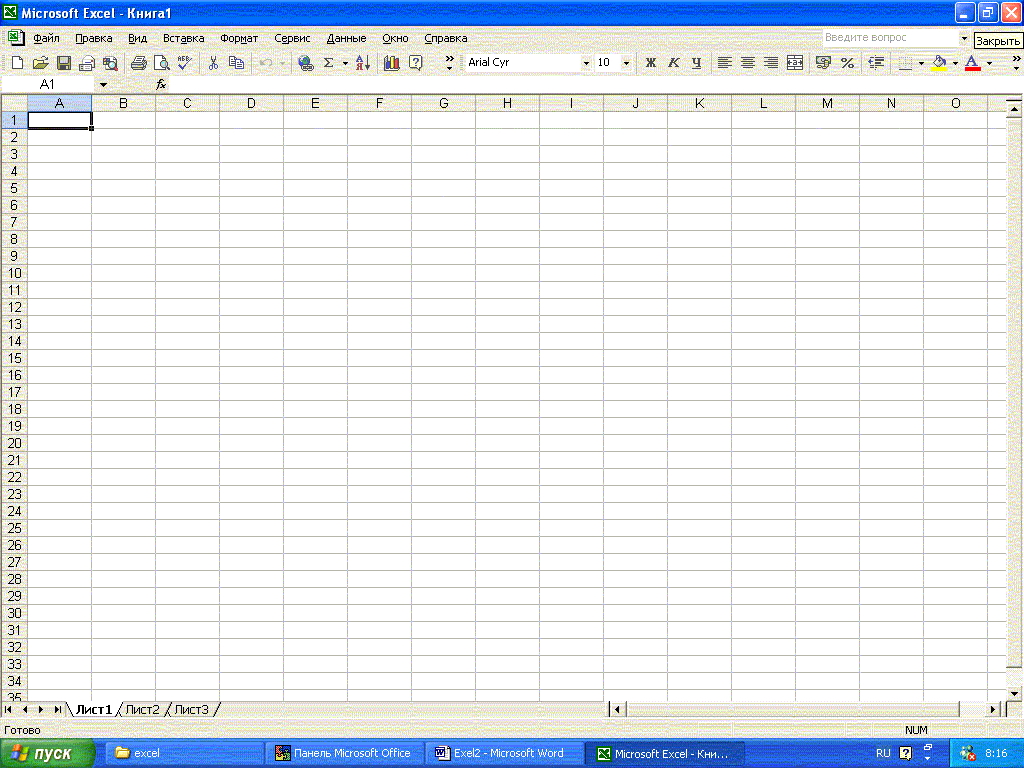Switch to sheet tab Лист3

tap(191, 709)
